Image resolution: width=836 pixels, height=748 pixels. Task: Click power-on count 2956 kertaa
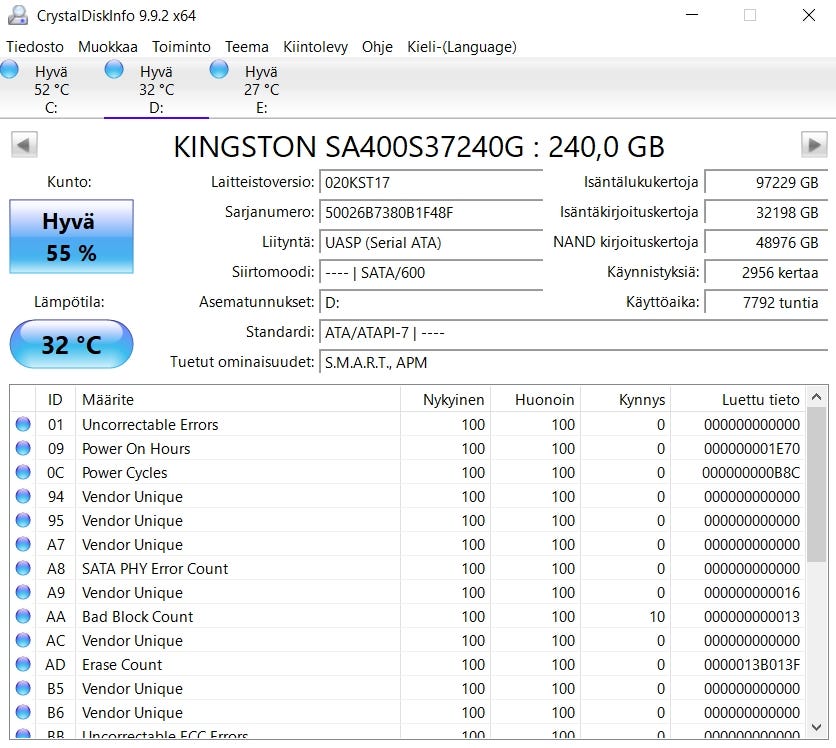tap(766, 272)
